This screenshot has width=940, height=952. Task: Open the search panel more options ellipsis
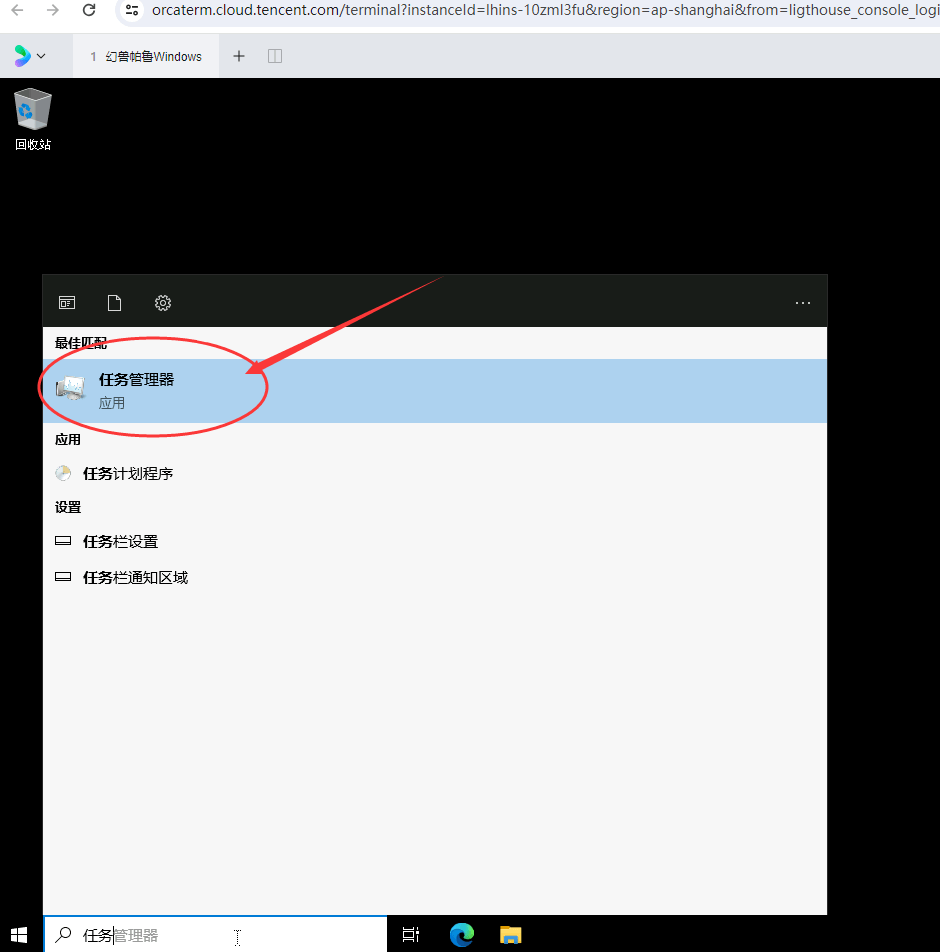pos(803,302)
